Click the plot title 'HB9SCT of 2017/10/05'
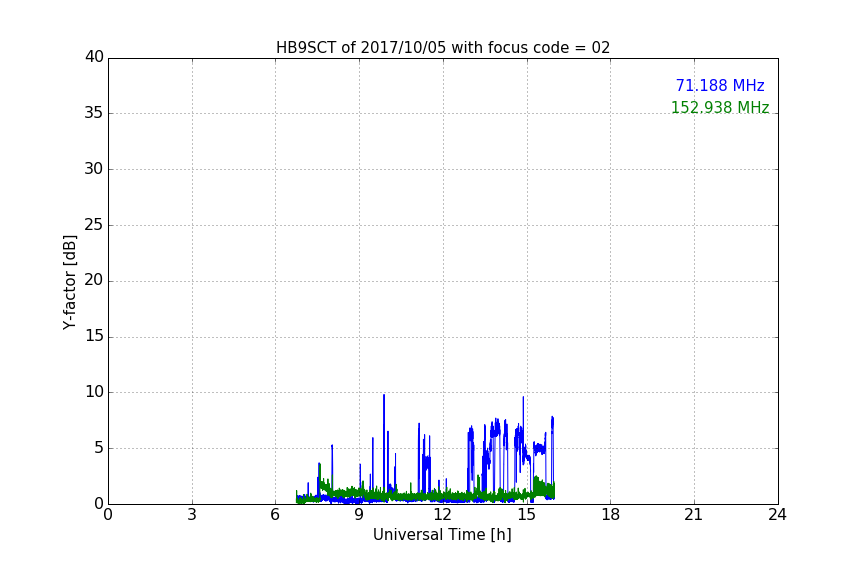The height and width of the screenshot is (576, 864). coord(442,48)
